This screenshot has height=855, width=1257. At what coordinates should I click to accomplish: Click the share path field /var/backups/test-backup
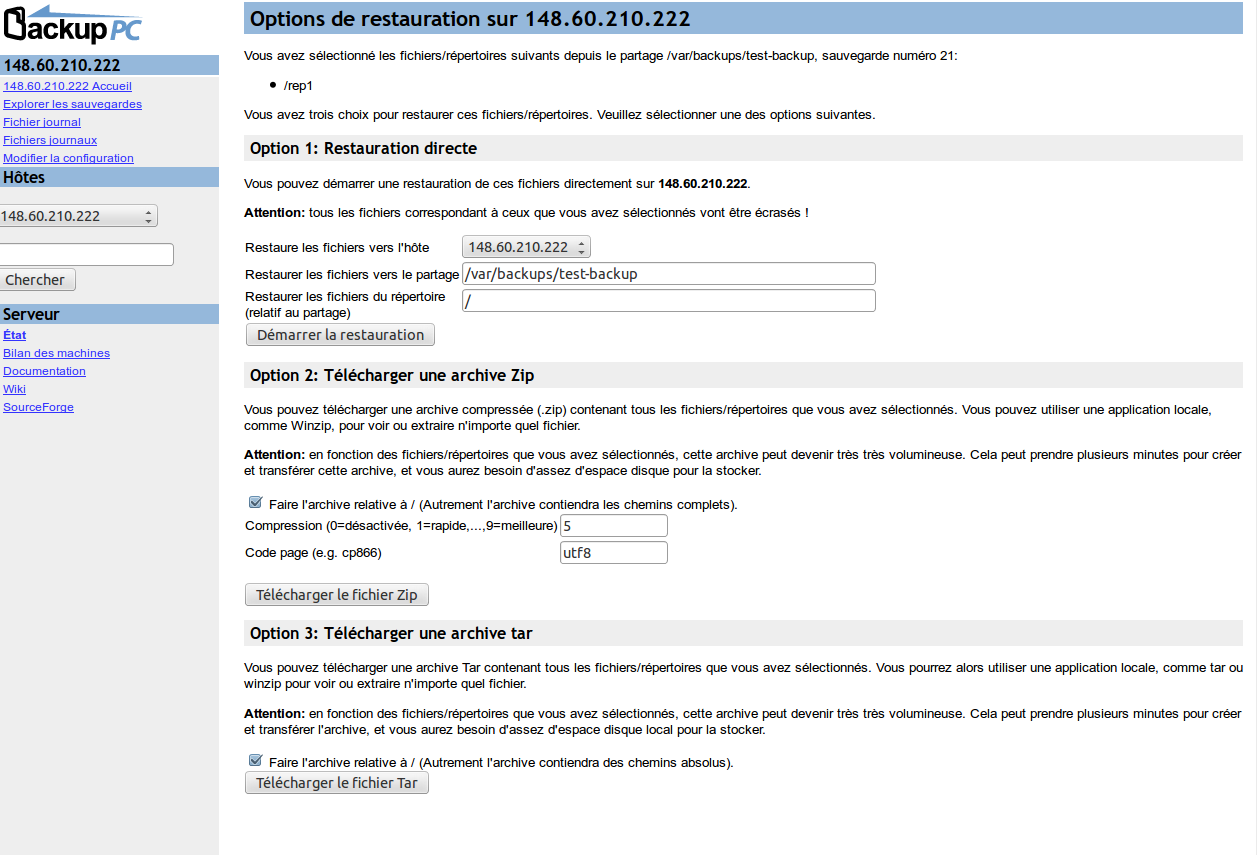[x=668, y=274]
